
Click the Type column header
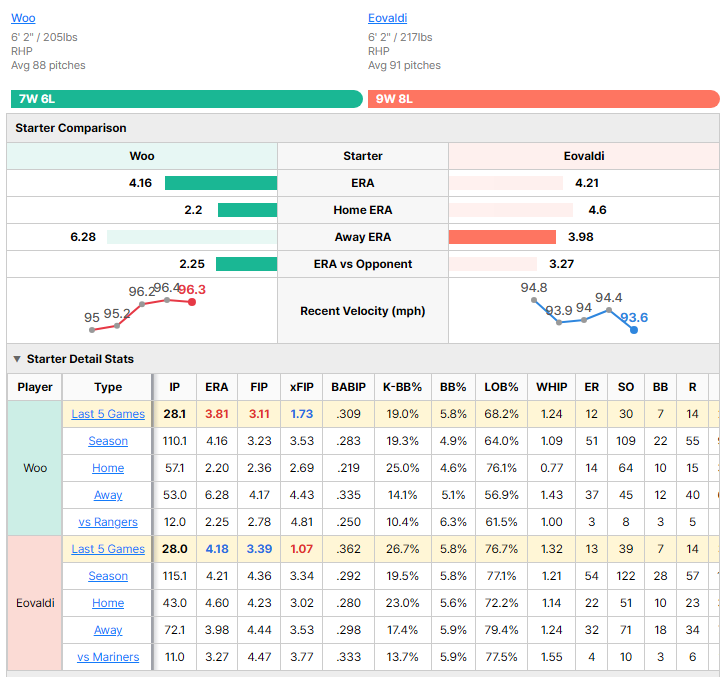[108, 387]
